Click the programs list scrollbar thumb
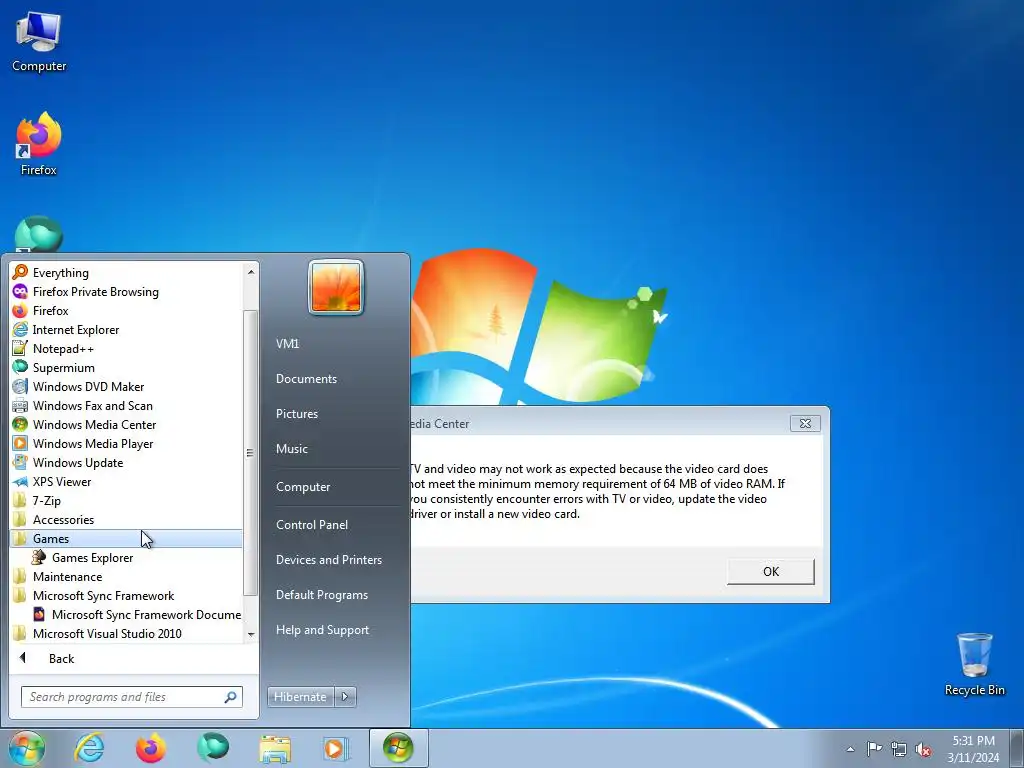Image resolution: width=1024 pixels, height=768 pixels. tap(250, 453)
